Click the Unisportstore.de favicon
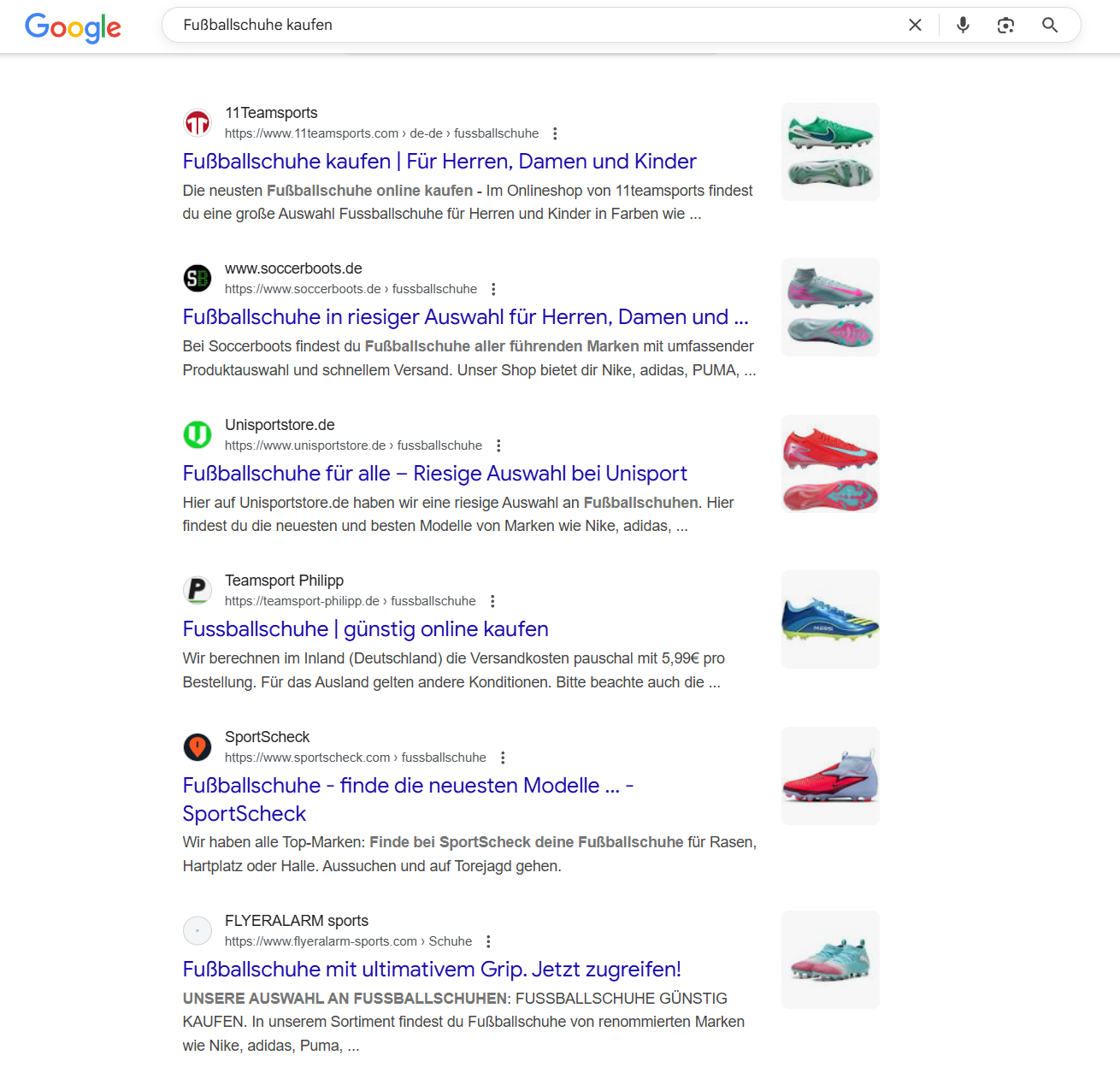Image resolution: width=1120 pixels, height=1079 pixels. click(197, 434)
